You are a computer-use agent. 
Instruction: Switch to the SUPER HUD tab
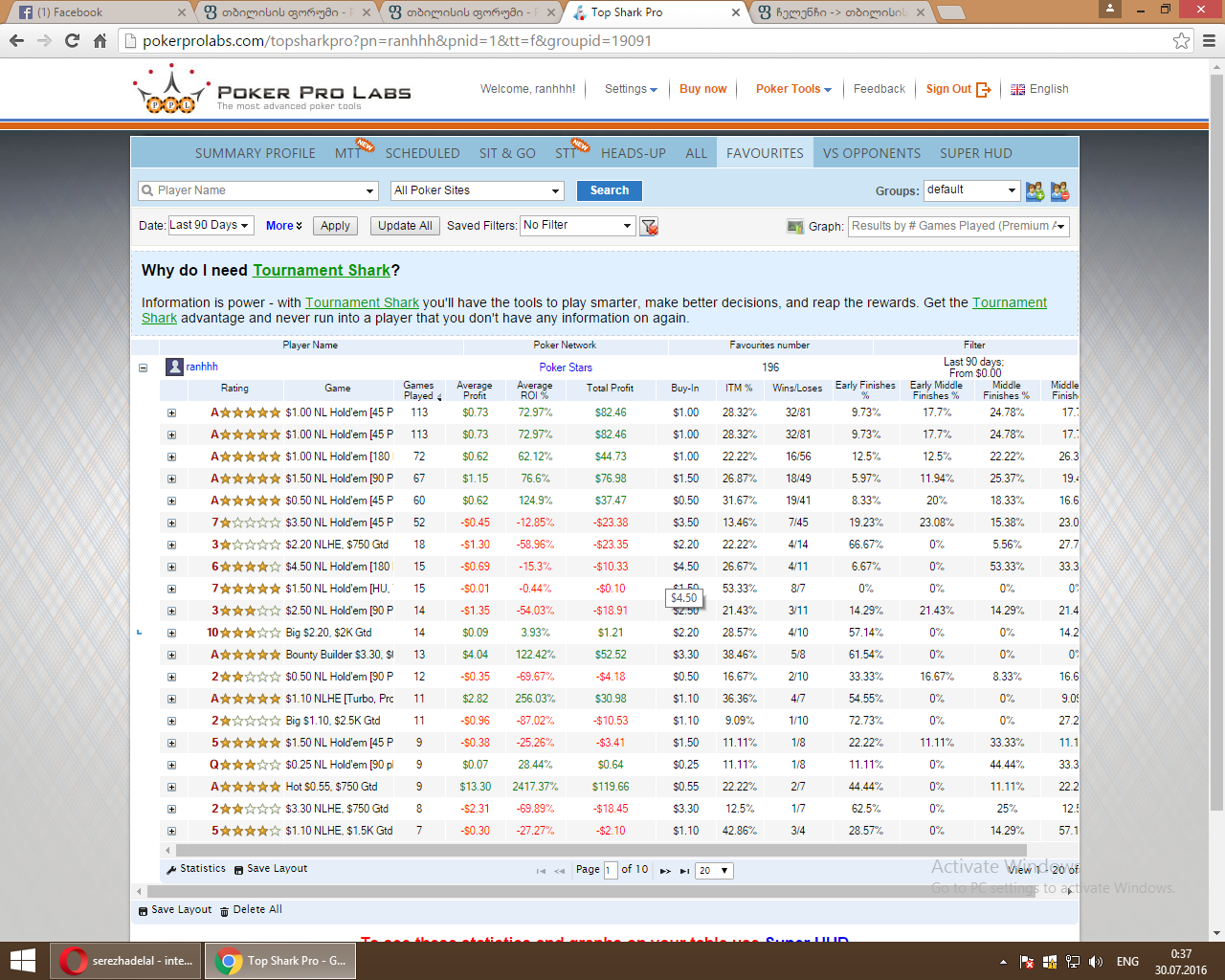coord(976,153)
